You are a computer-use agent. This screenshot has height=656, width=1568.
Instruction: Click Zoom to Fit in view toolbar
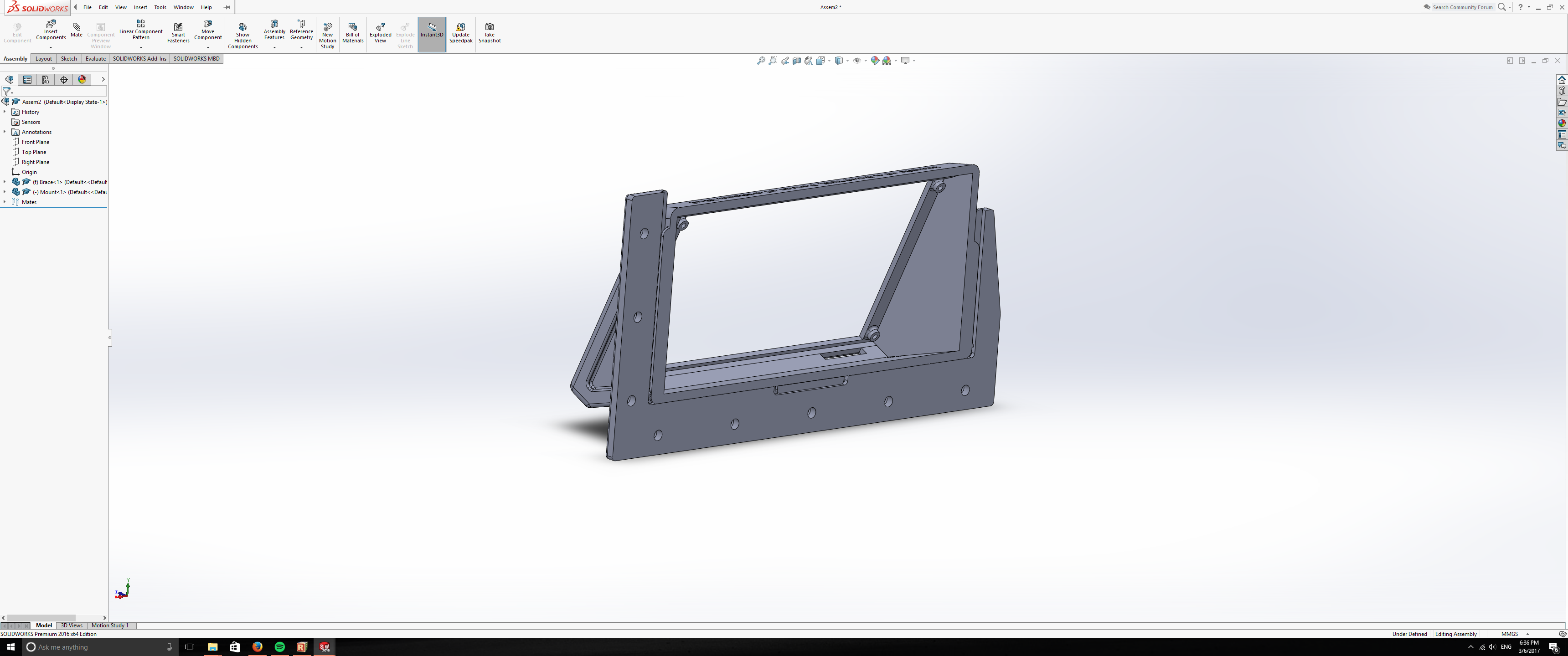click(761, 61)
